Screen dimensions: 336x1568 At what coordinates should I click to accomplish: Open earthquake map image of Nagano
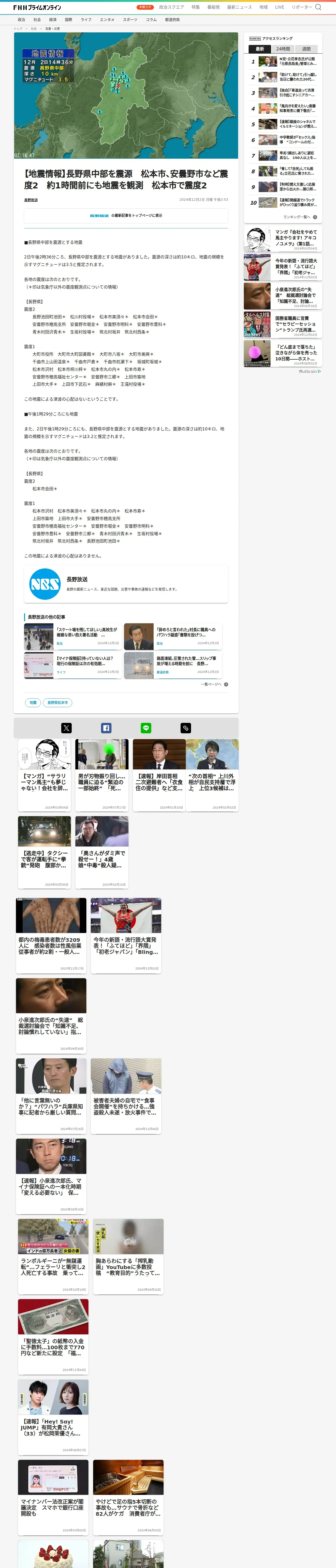[126, 96]
